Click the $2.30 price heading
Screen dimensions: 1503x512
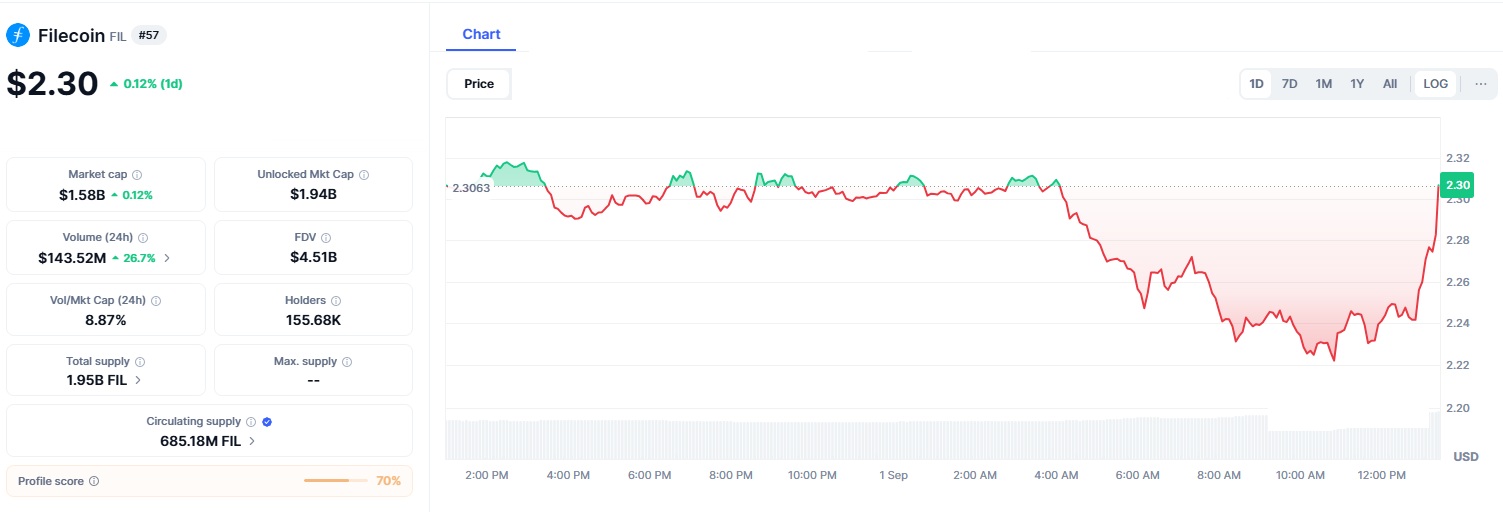52,84
